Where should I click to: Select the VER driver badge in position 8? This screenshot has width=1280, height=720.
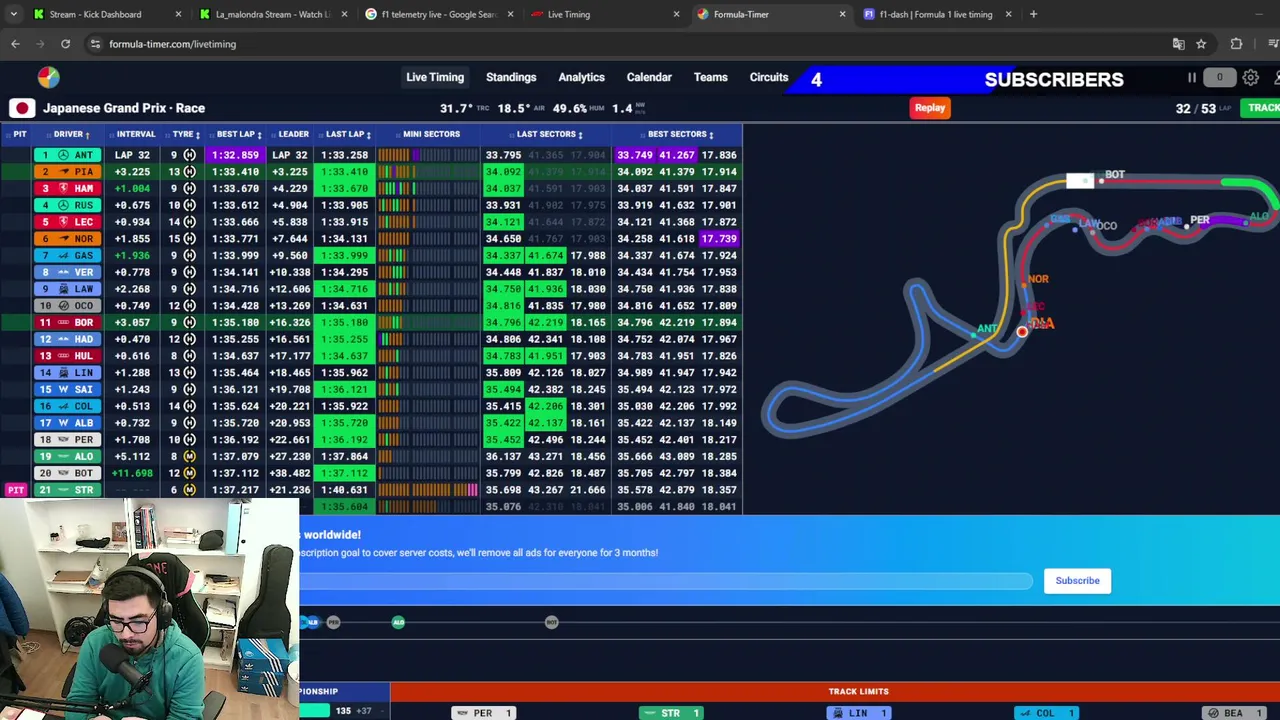pos(67,272)
